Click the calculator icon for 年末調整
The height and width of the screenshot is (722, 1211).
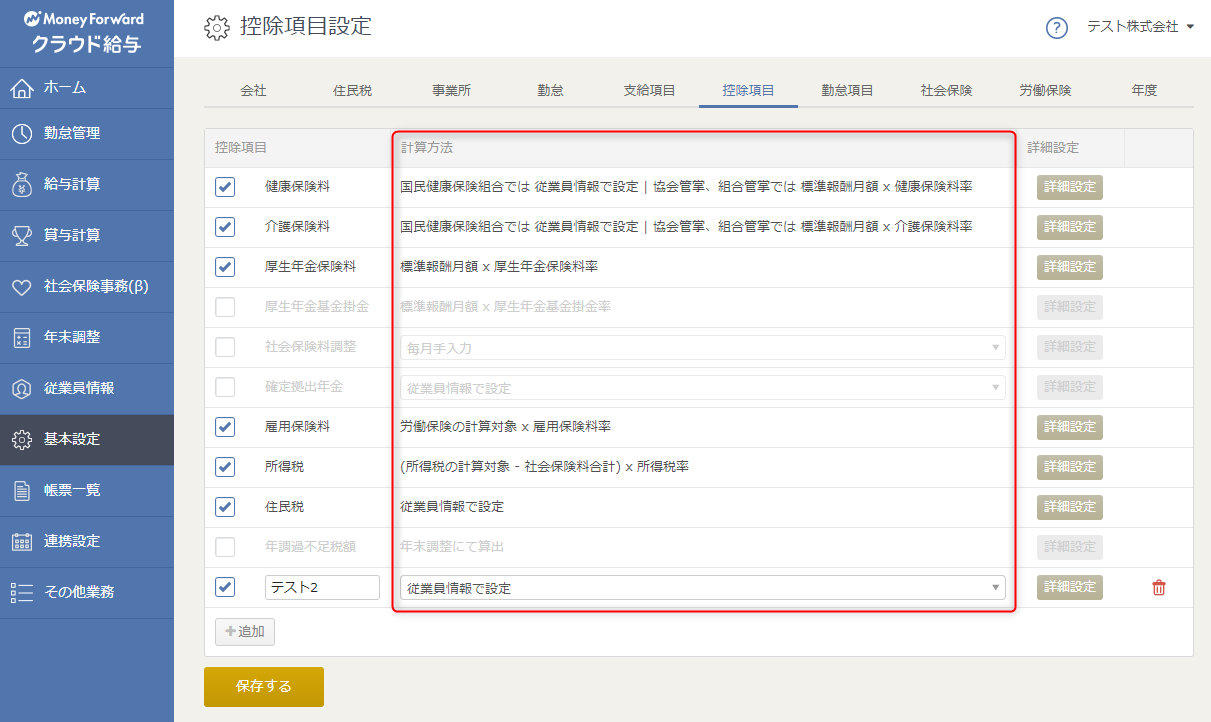point(22,338)
